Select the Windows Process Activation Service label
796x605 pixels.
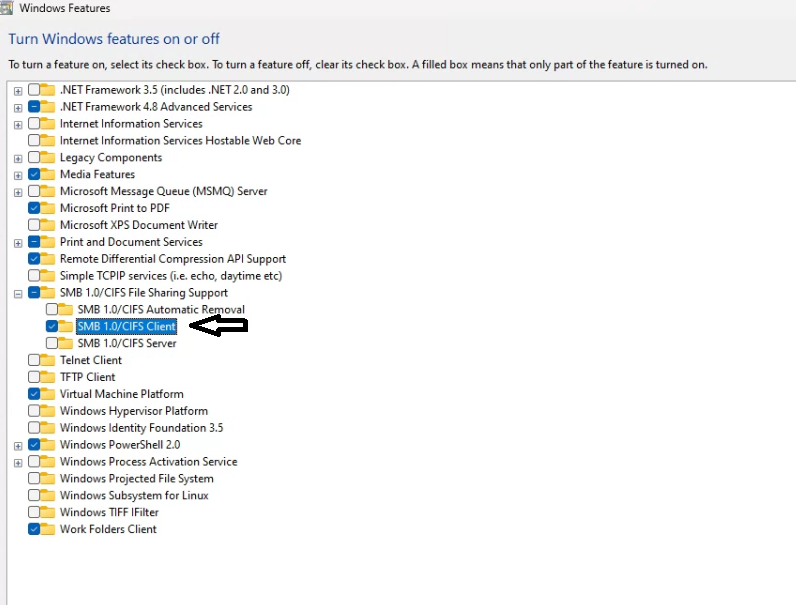click(x=149, y=461)
